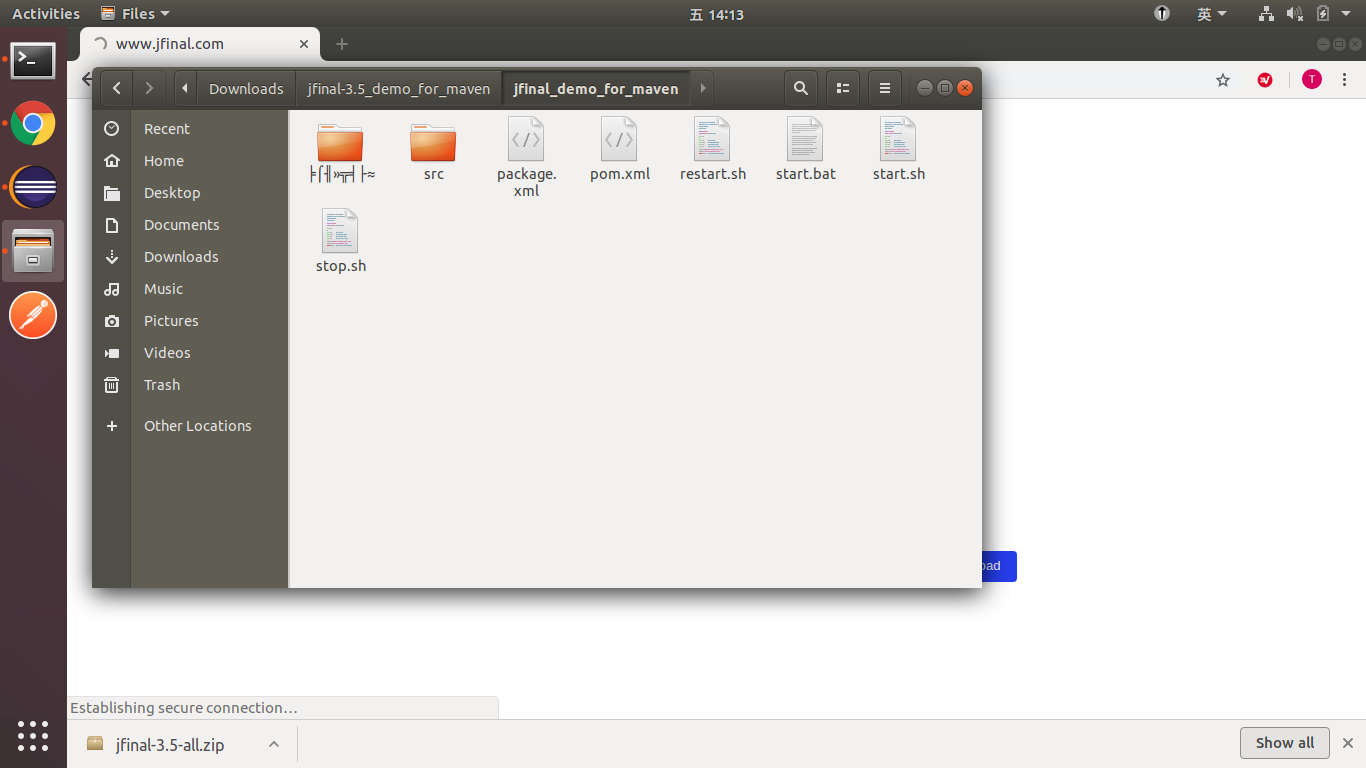Click volume icon in top bar
1366x768 pixels.
click(x=1294, y=14)
